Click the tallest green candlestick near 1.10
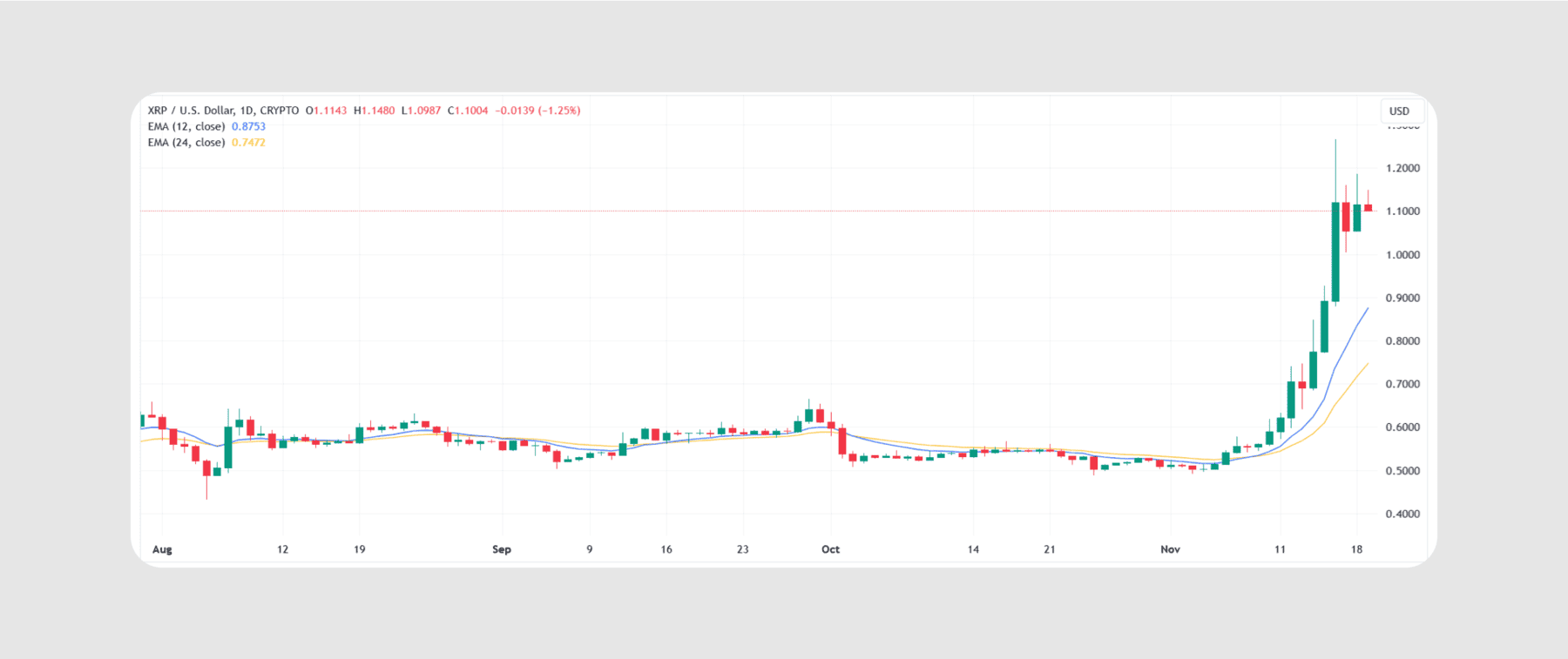 pos(1335,252)
